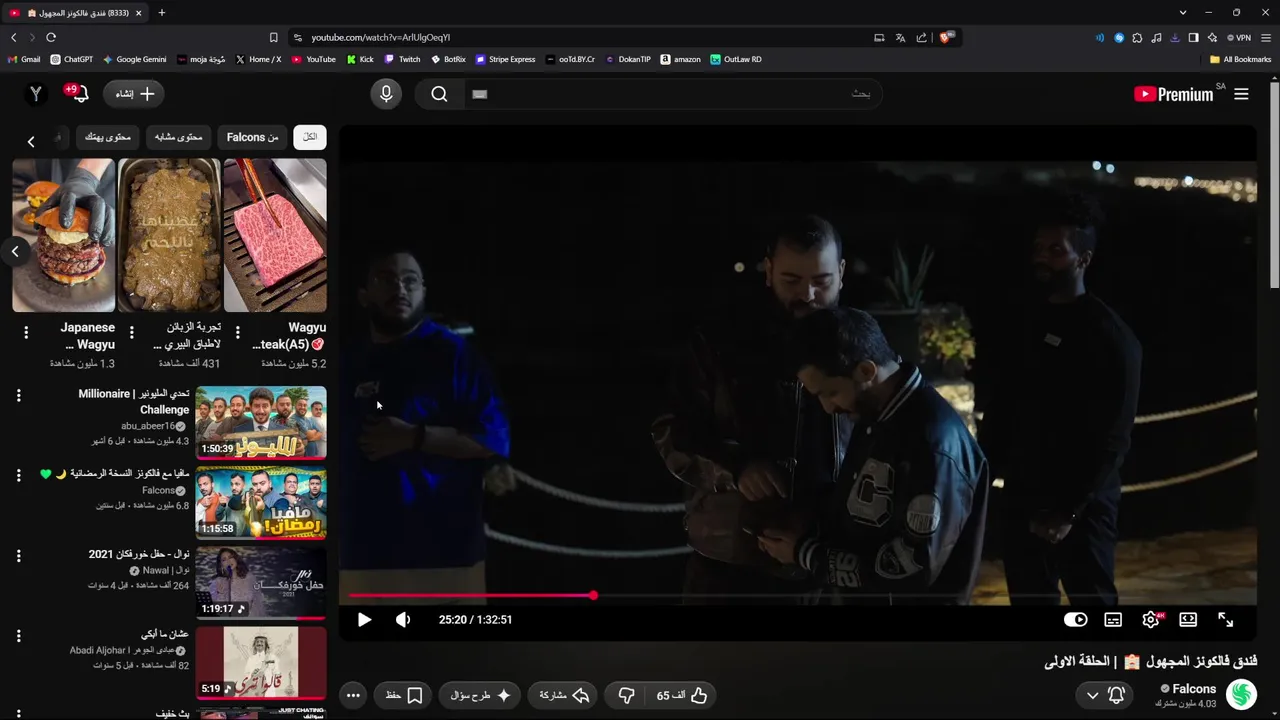Click the share icon in the address bar
Image resolution: width=1280 pixels, height=720 pixels.
pos(922,37)
